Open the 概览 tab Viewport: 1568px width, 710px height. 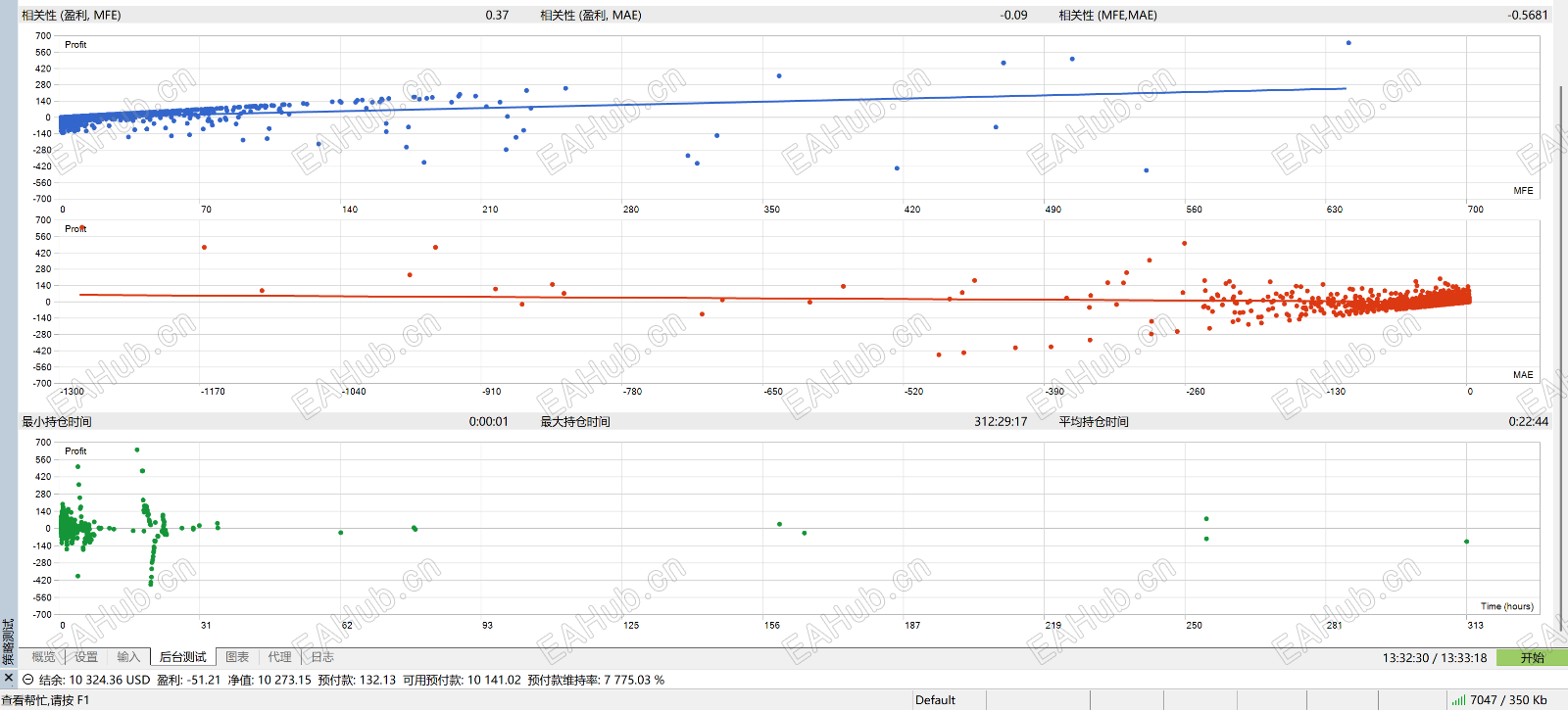[43, 657]
